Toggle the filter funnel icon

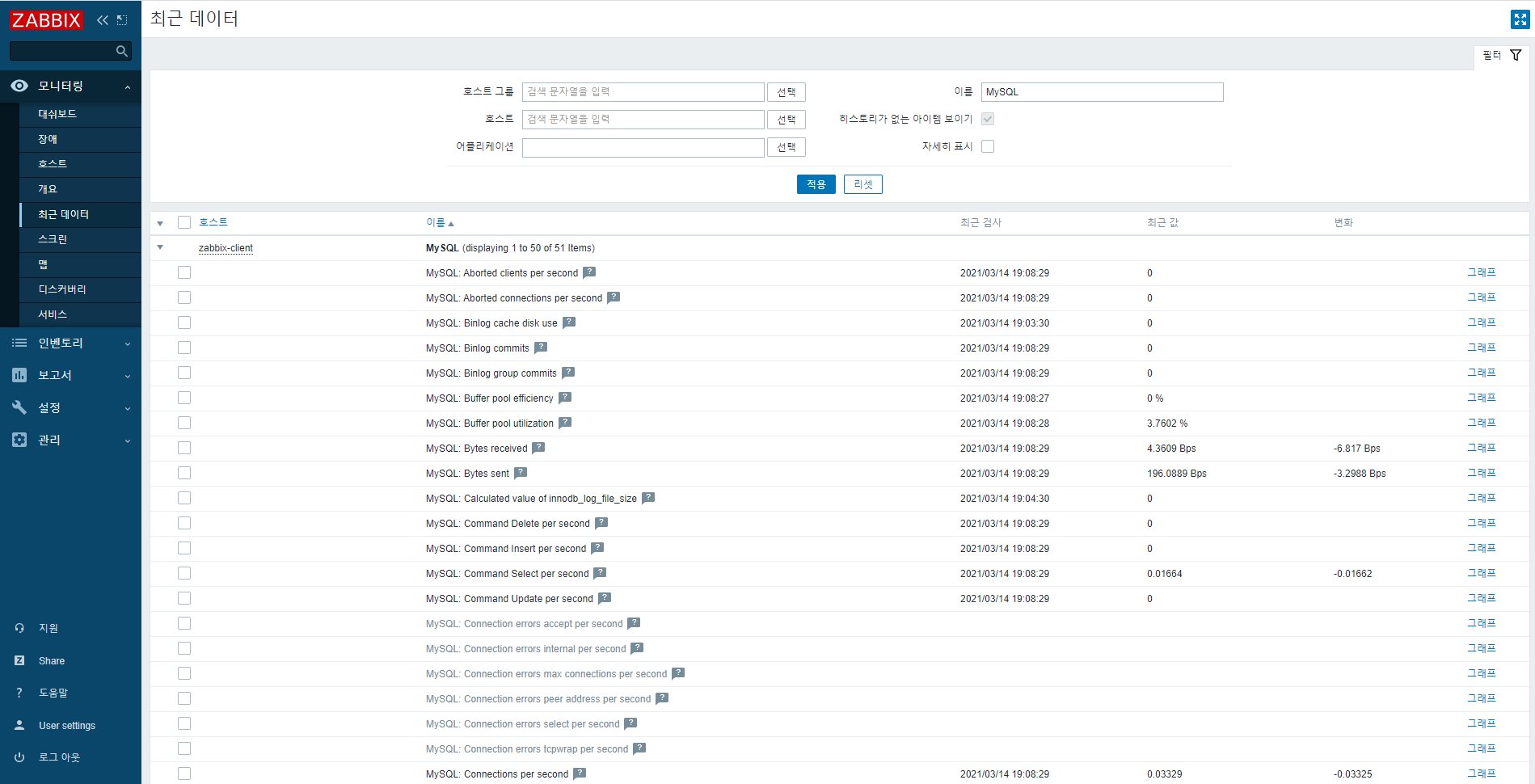tap(1516, 55)
